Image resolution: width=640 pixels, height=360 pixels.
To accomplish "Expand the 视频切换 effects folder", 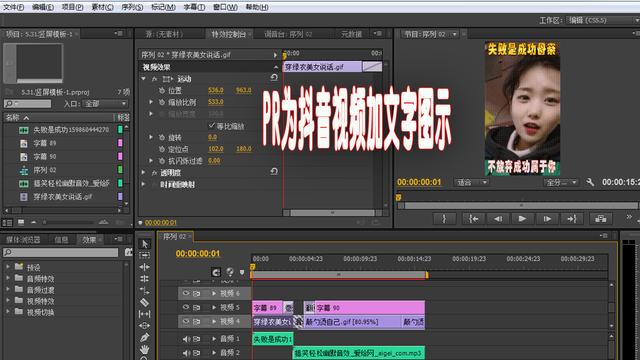I will (8, 311).
